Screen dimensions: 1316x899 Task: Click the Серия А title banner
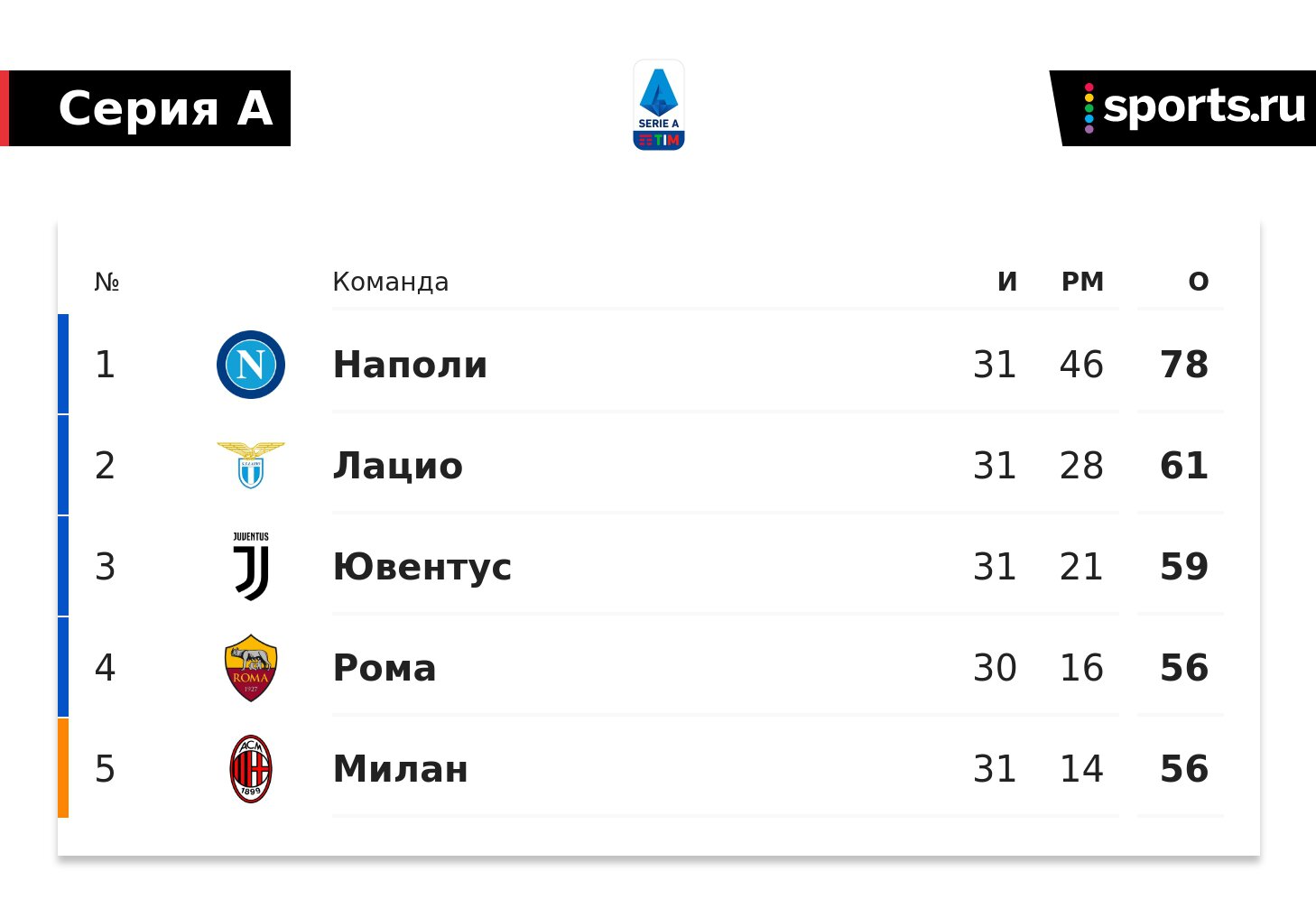(x=145, y=108)
